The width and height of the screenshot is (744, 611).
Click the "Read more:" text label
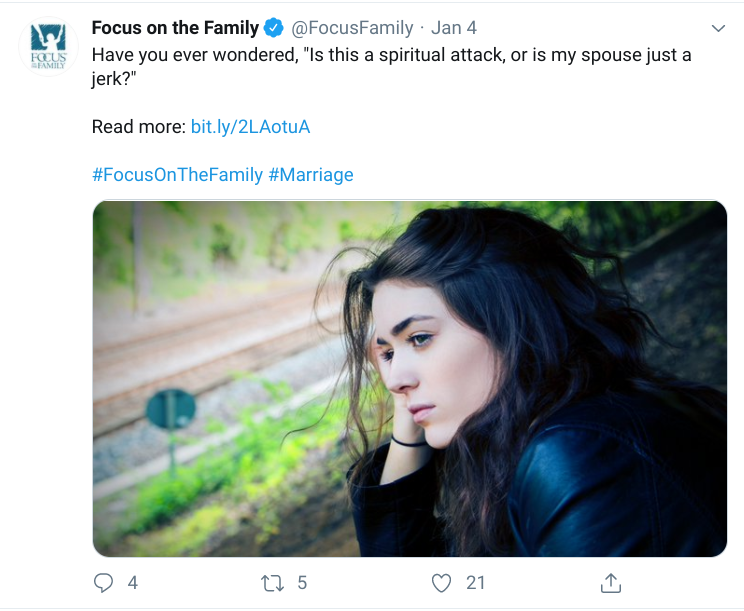pyautogui.click(x=138, y=127)
